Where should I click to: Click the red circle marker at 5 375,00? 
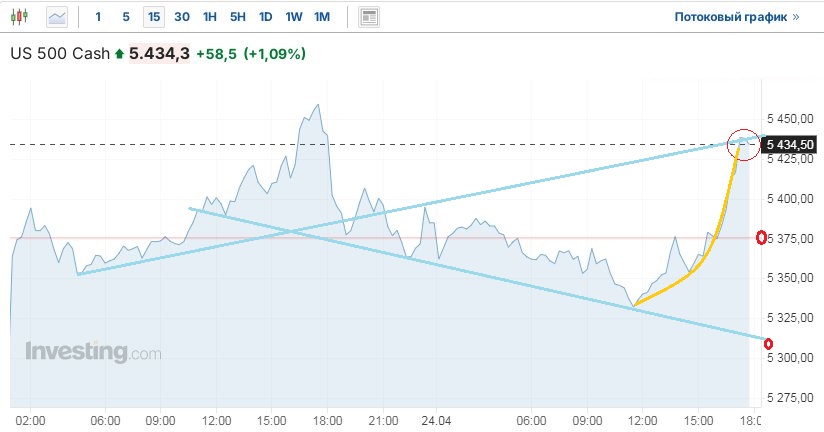pos(762,237)
